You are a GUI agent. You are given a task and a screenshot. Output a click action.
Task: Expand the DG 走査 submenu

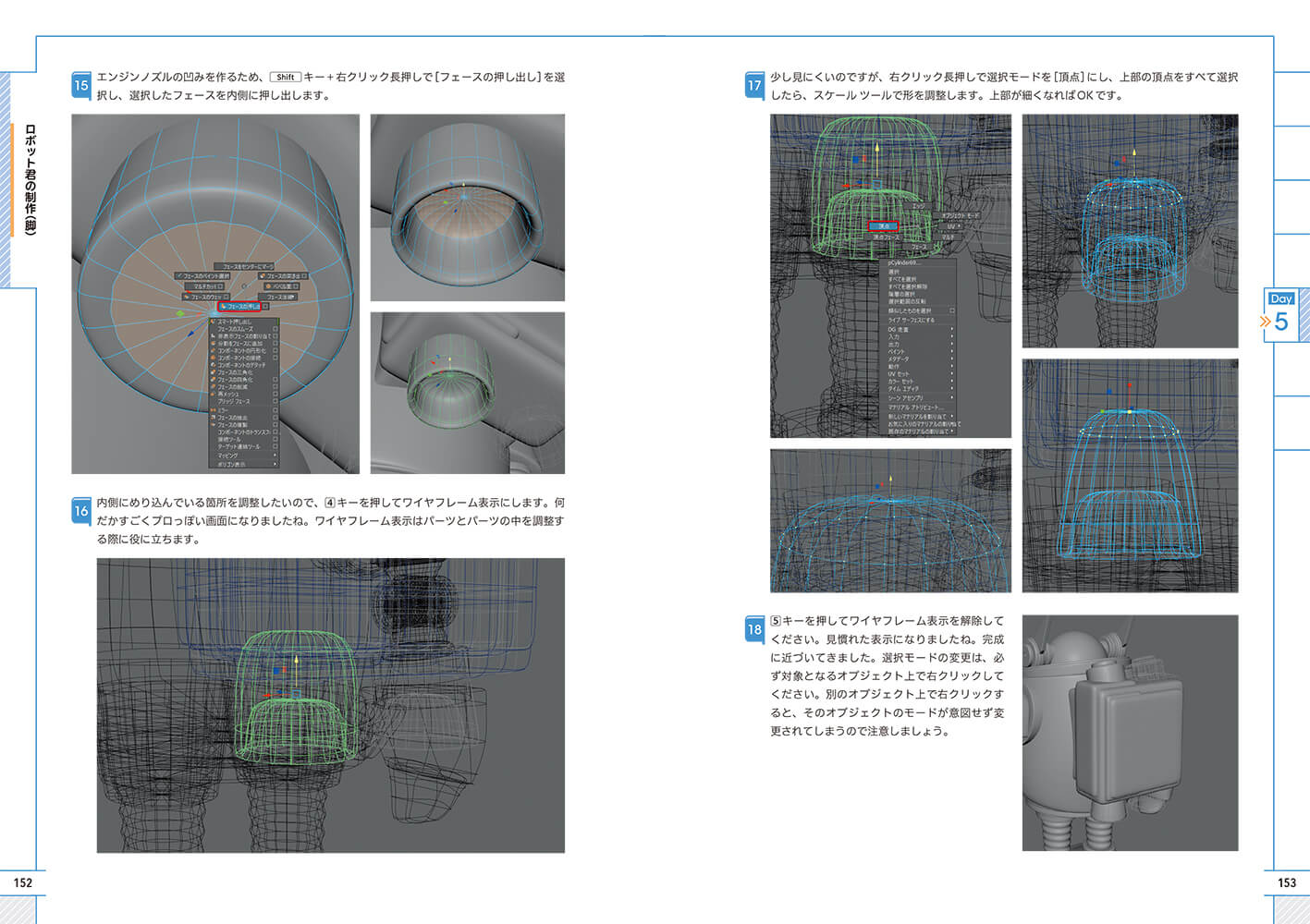[x=951, y=329]
